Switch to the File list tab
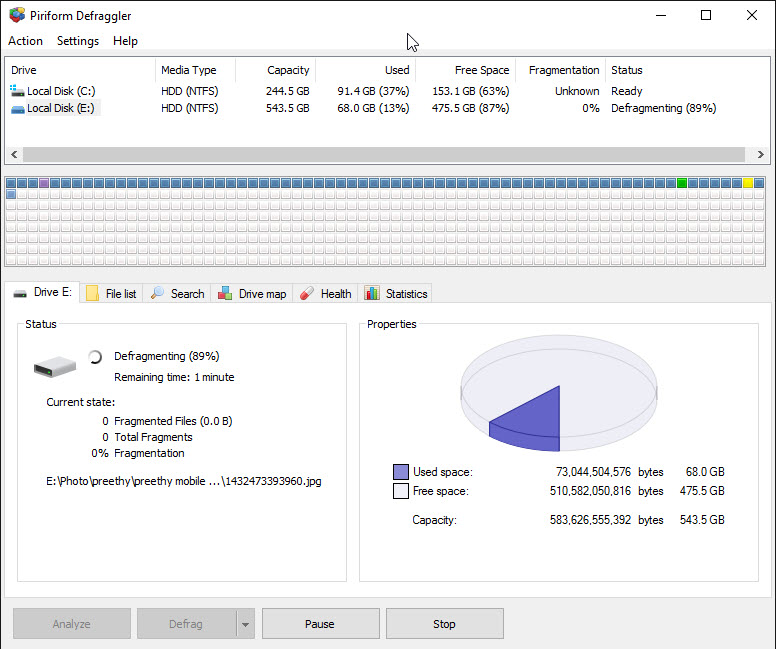This screenshot has width=776, height=649. (111, 294)
